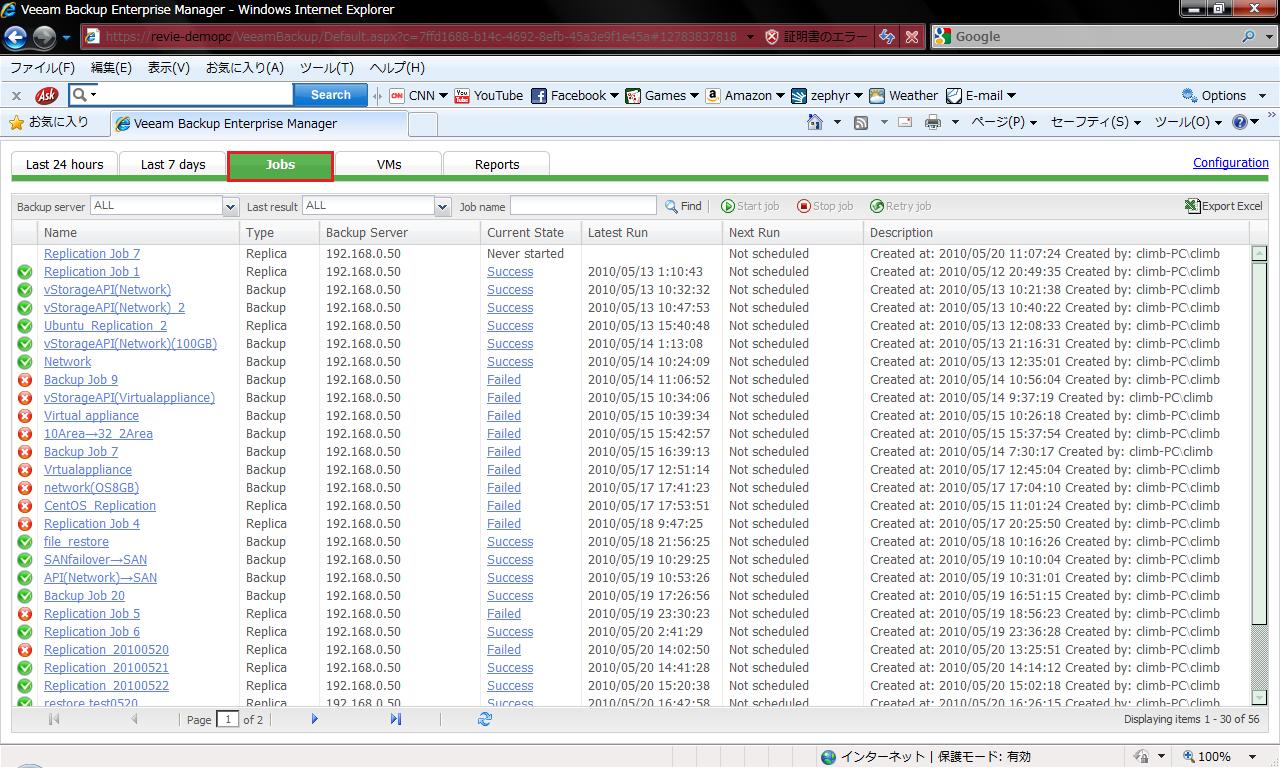Click the Export Excel icon
This screenshot has height=768, width=1280.
click(x=1192, y=206)
